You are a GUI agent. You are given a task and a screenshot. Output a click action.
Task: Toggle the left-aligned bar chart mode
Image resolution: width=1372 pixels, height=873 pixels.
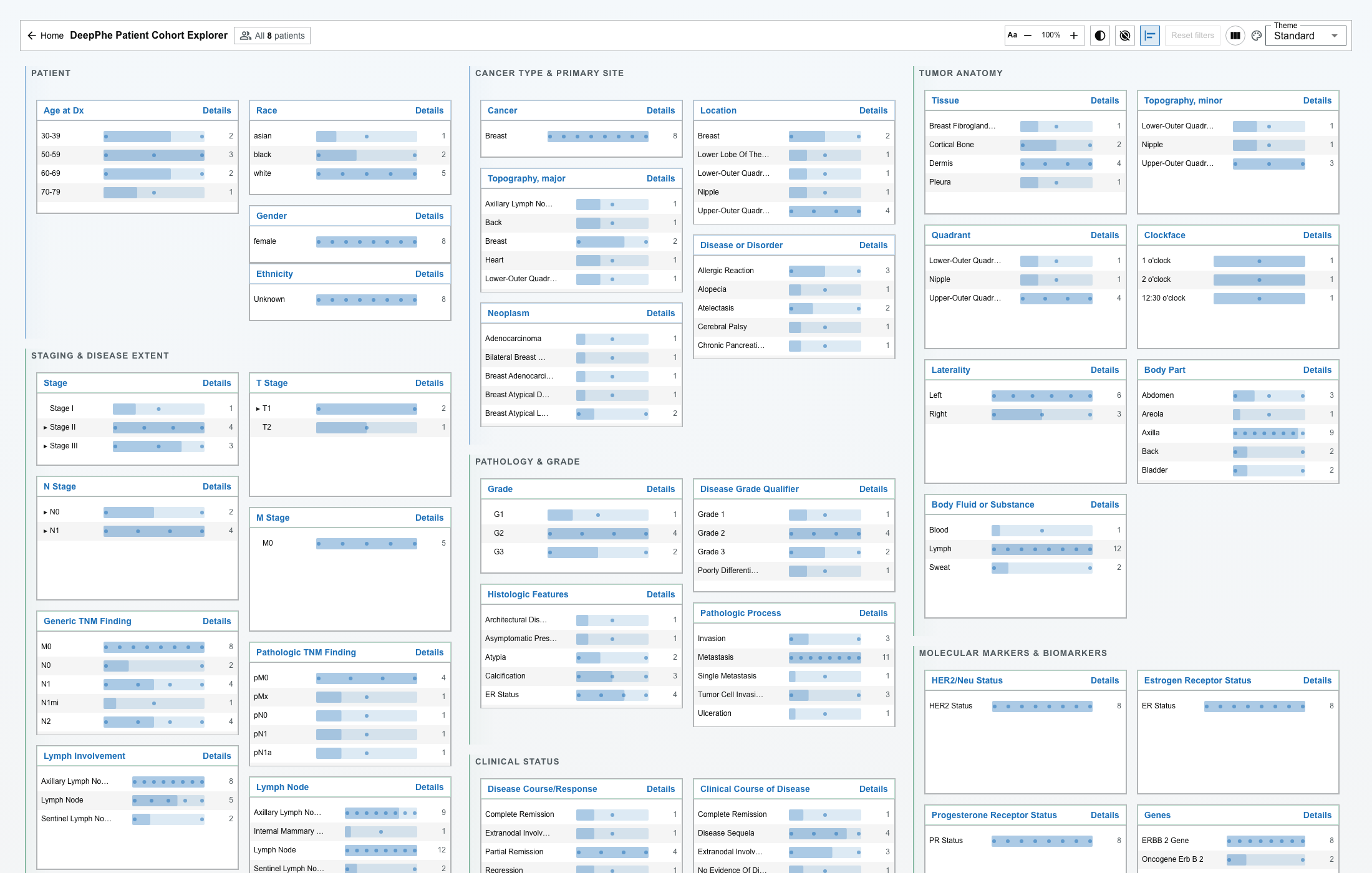click(x=1150, y=36)
